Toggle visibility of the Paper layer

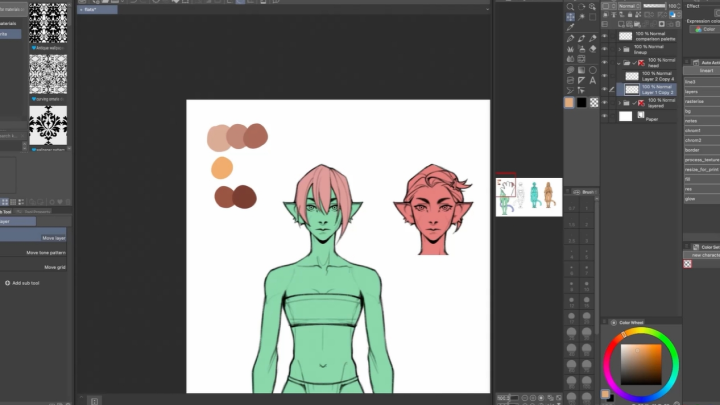pos(604,116)
